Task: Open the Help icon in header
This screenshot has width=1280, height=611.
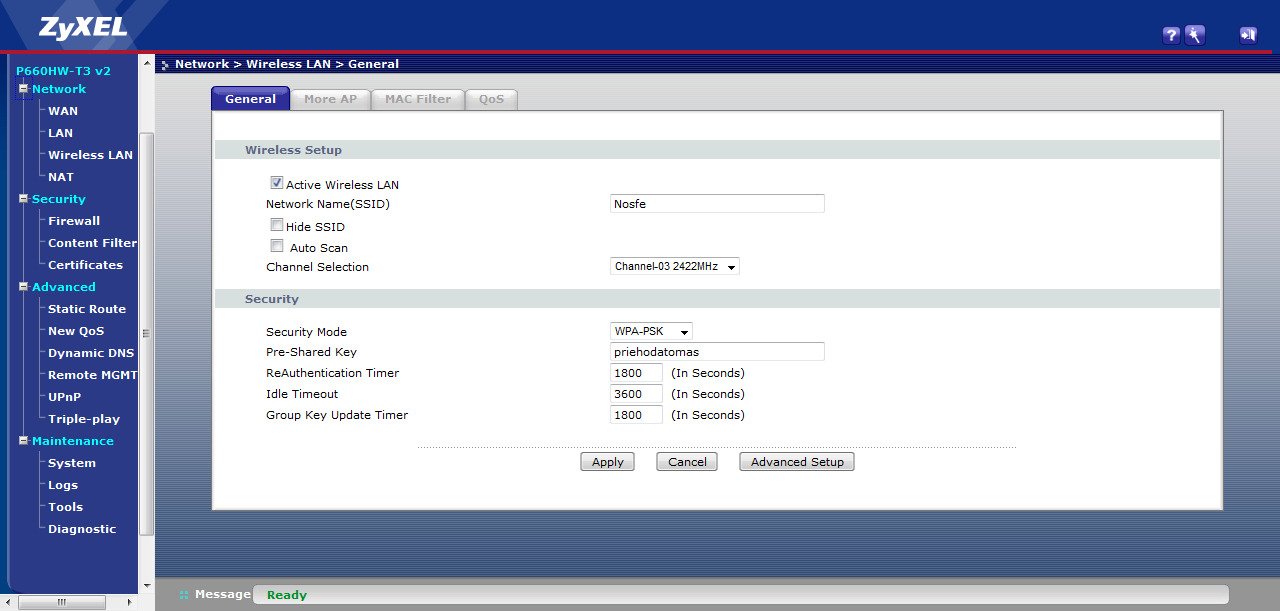Action: (x=1171, y=35)
